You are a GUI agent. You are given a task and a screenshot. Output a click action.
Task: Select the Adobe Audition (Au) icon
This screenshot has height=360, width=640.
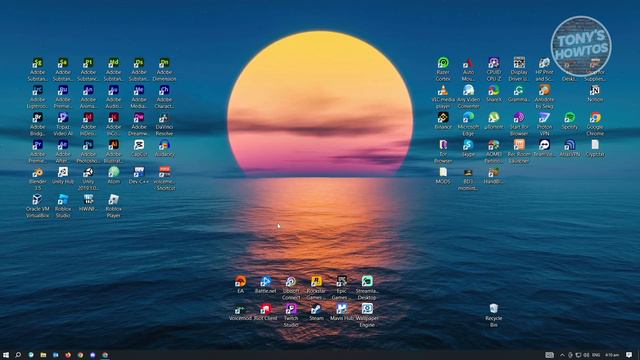(x=113, y=90)
